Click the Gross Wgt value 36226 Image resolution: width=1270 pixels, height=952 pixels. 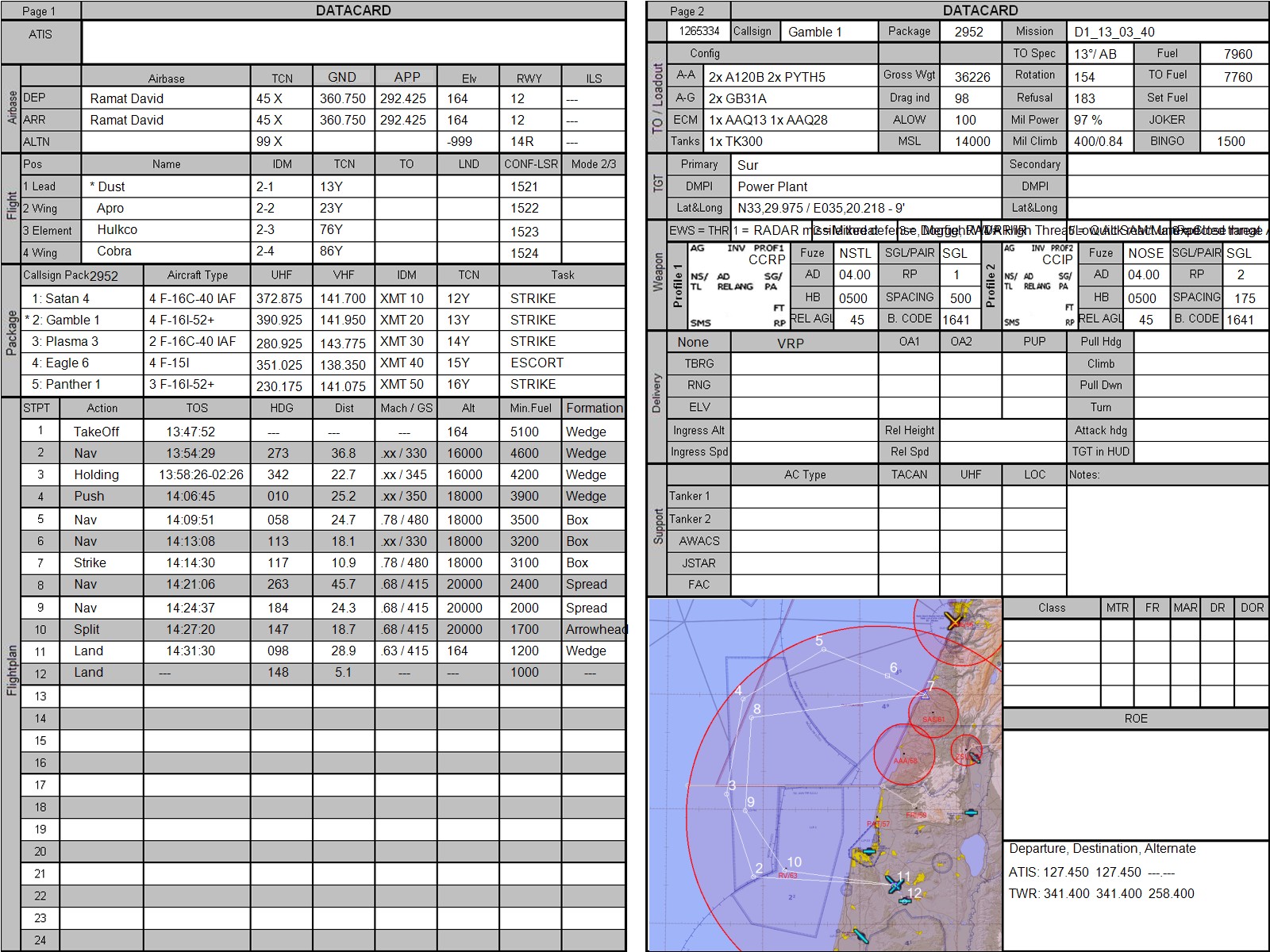click(x=972, y=77)
